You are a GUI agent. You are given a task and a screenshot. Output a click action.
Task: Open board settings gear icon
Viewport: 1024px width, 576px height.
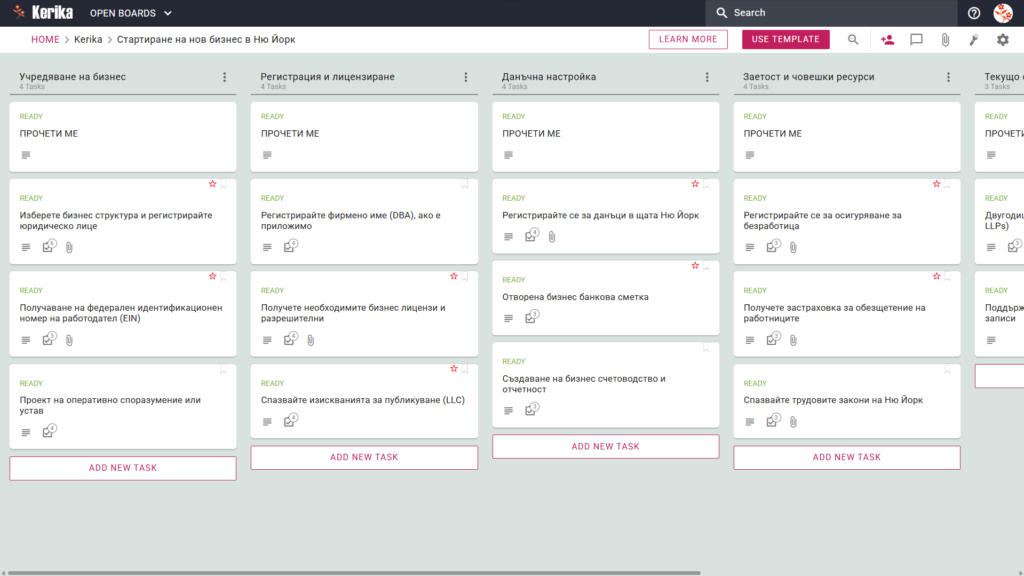(x=1002, y=40)
